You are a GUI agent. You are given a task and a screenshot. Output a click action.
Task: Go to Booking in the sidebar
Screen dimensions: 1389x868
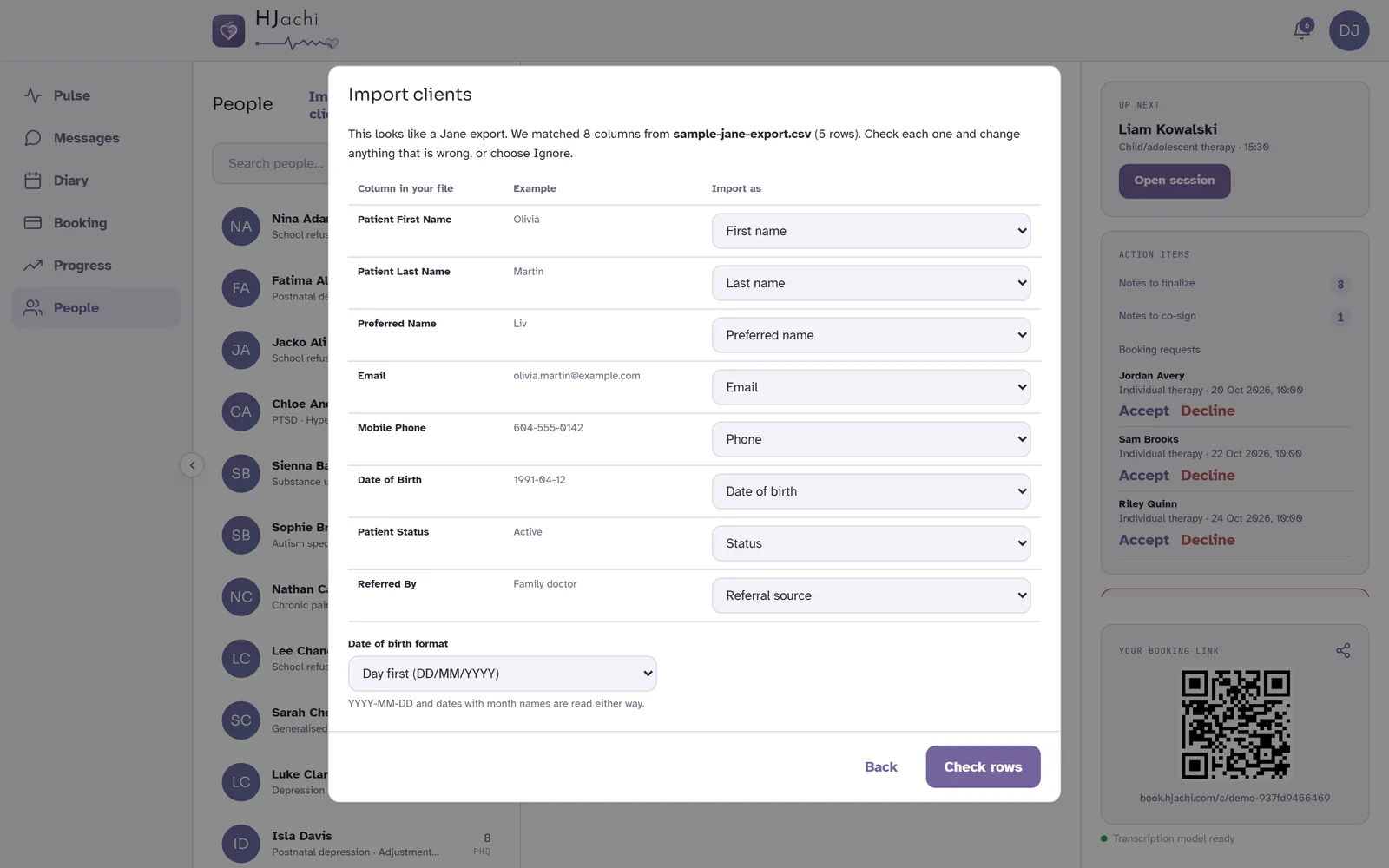[95, 223]
